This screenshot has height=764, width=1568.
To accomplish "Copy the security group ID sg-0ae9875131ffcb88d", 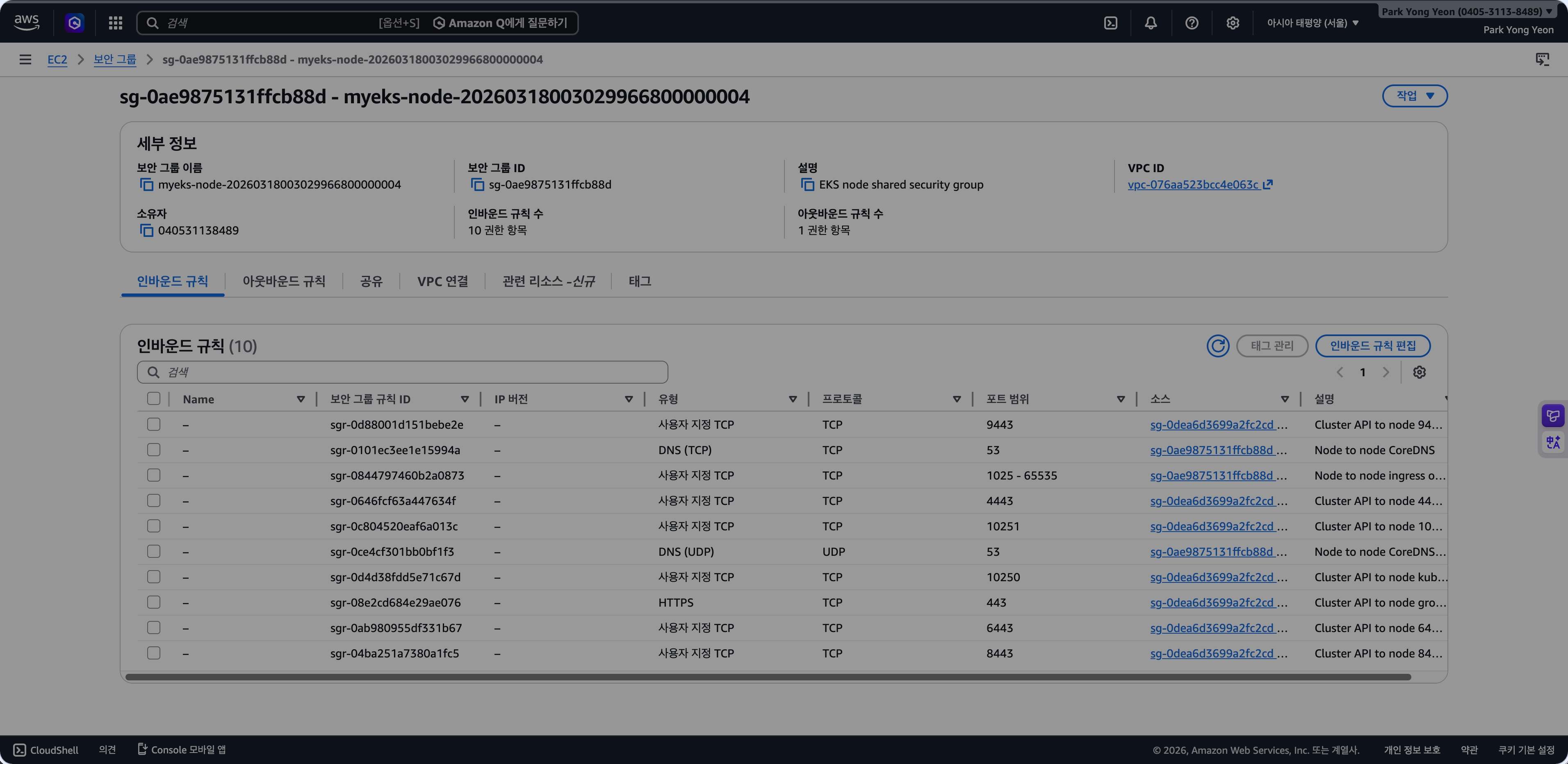I will click(477, 185).
